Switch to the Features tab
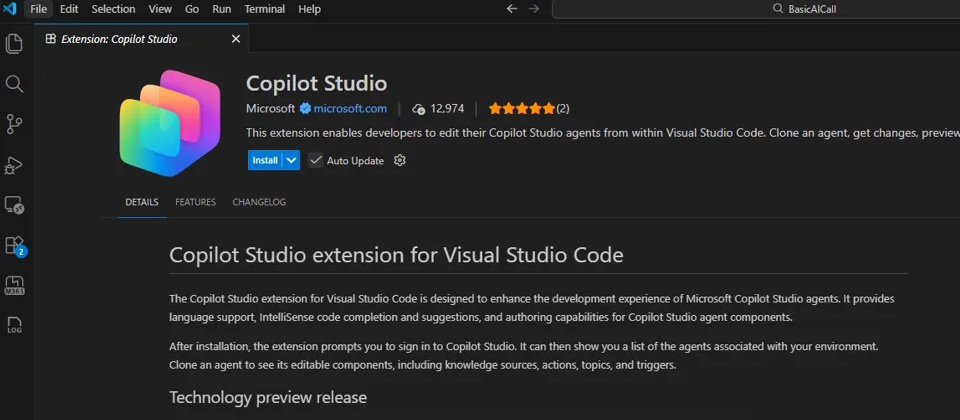 coord(195,202)
